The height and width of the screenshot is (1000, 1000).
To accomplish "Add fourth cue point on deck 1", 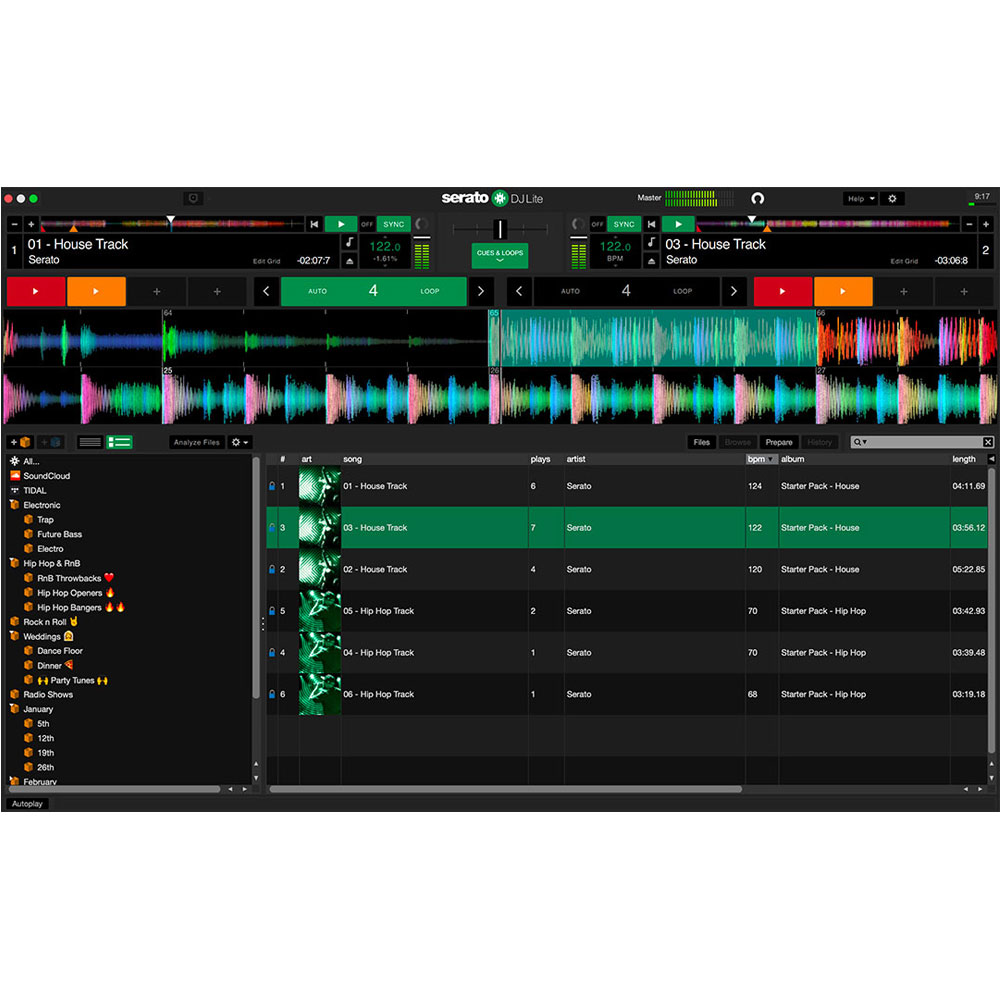I will 217,291.
